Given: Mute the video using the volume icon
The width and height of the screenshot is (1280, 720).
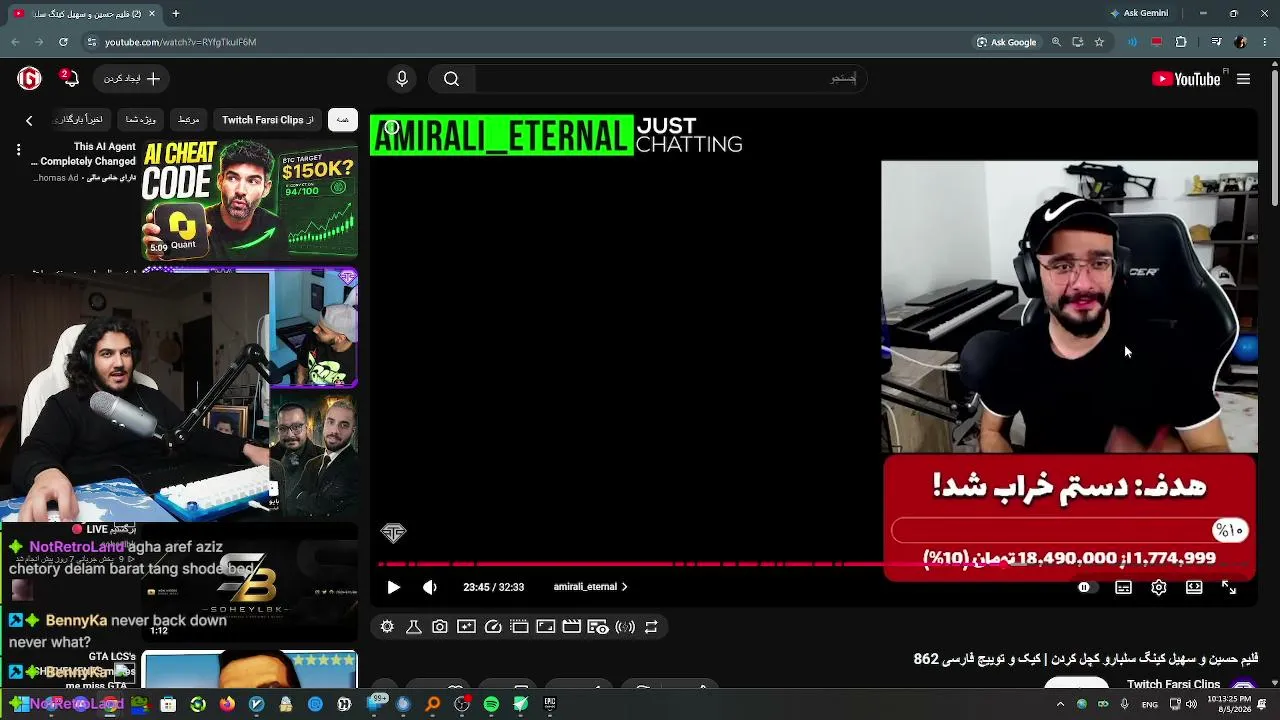Looking at the screenshot, I should [x=430, y=587].
